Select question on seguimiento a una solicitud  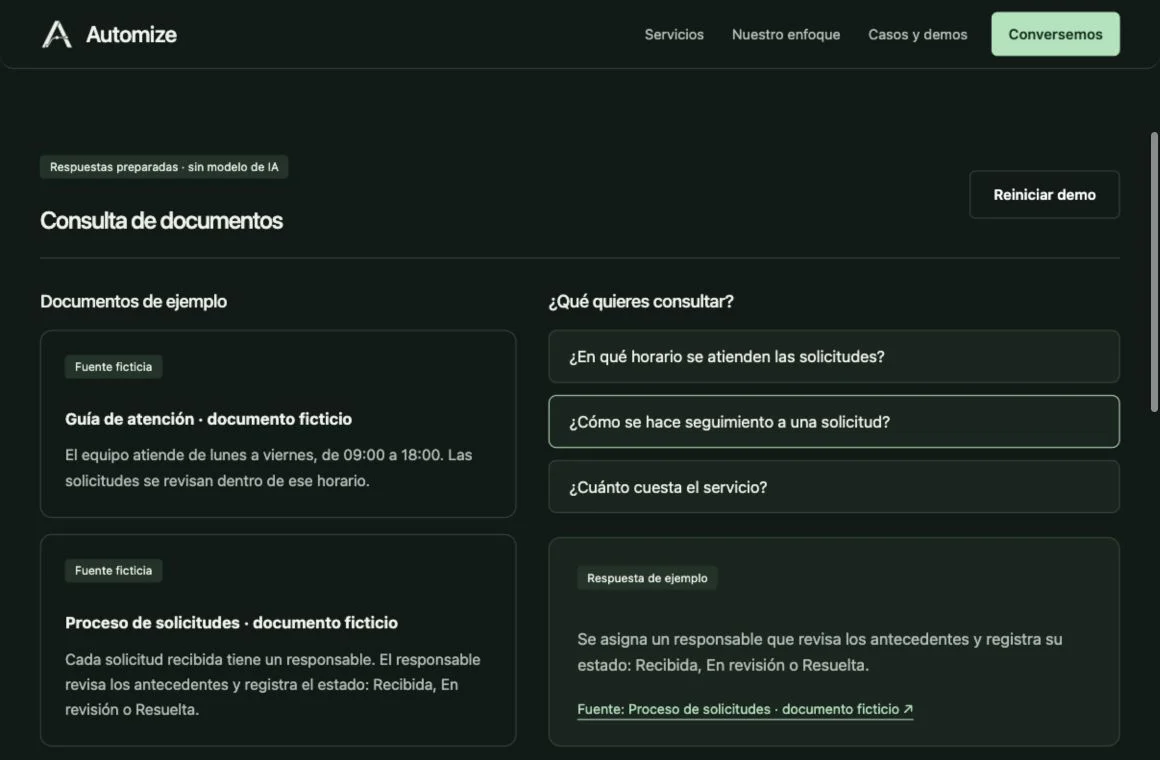click(834, 422)
